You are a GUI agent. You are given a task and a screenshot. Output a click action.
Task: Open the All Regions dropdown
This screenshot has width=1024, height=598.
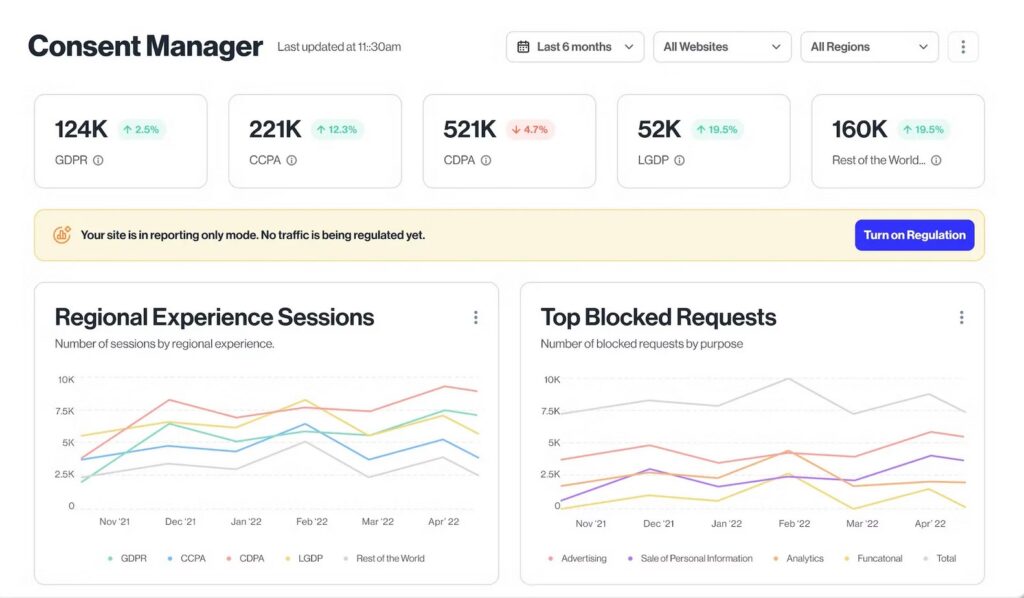869,47
